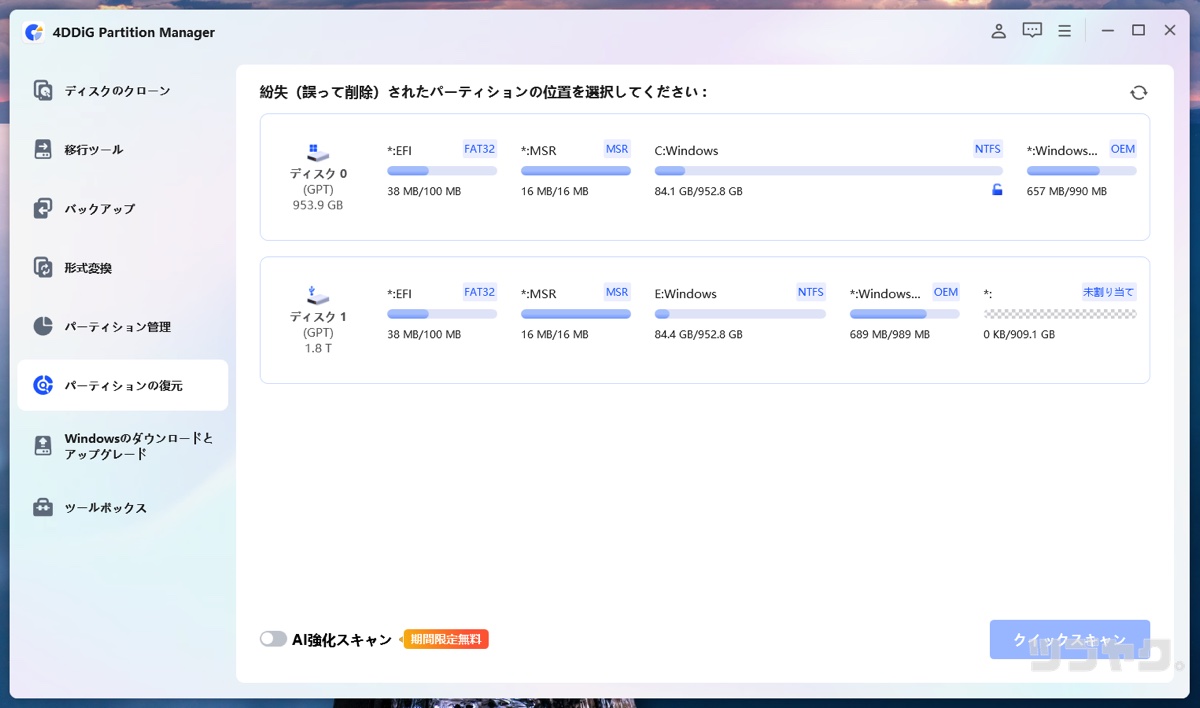Click the 953.9 GB disk size text
Viewport: 1200px width, 708px height.
click(318, 205)
